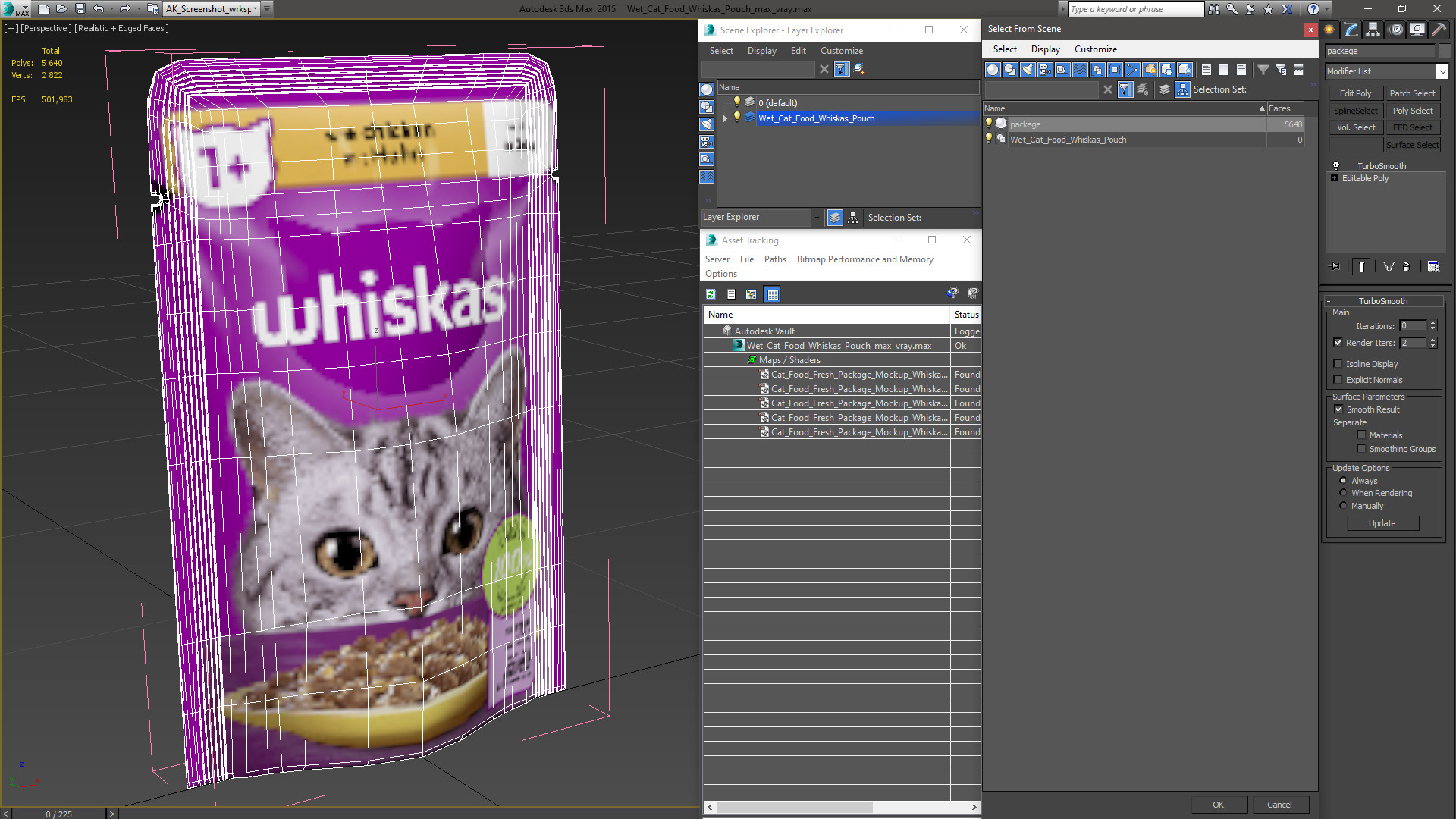Create a new scene with New icon
Image resolution: width=1456 pixels, height=819 pixels.
point(44,9)
